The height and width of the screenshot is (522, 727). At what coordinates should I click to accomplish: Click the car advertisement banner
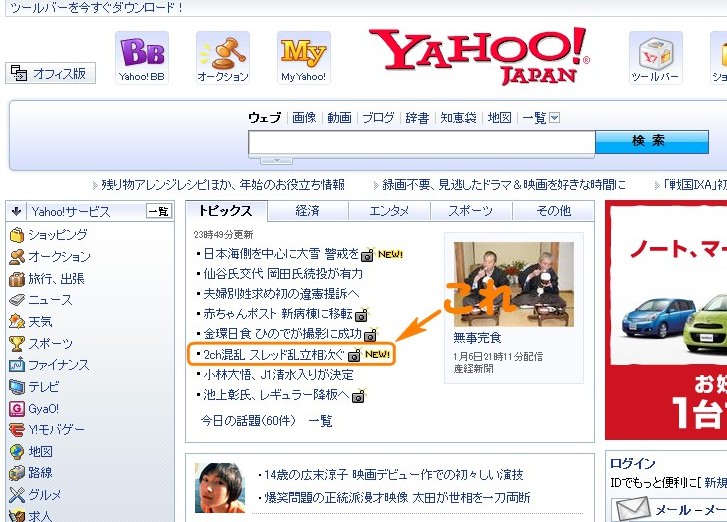pos(666,320)
